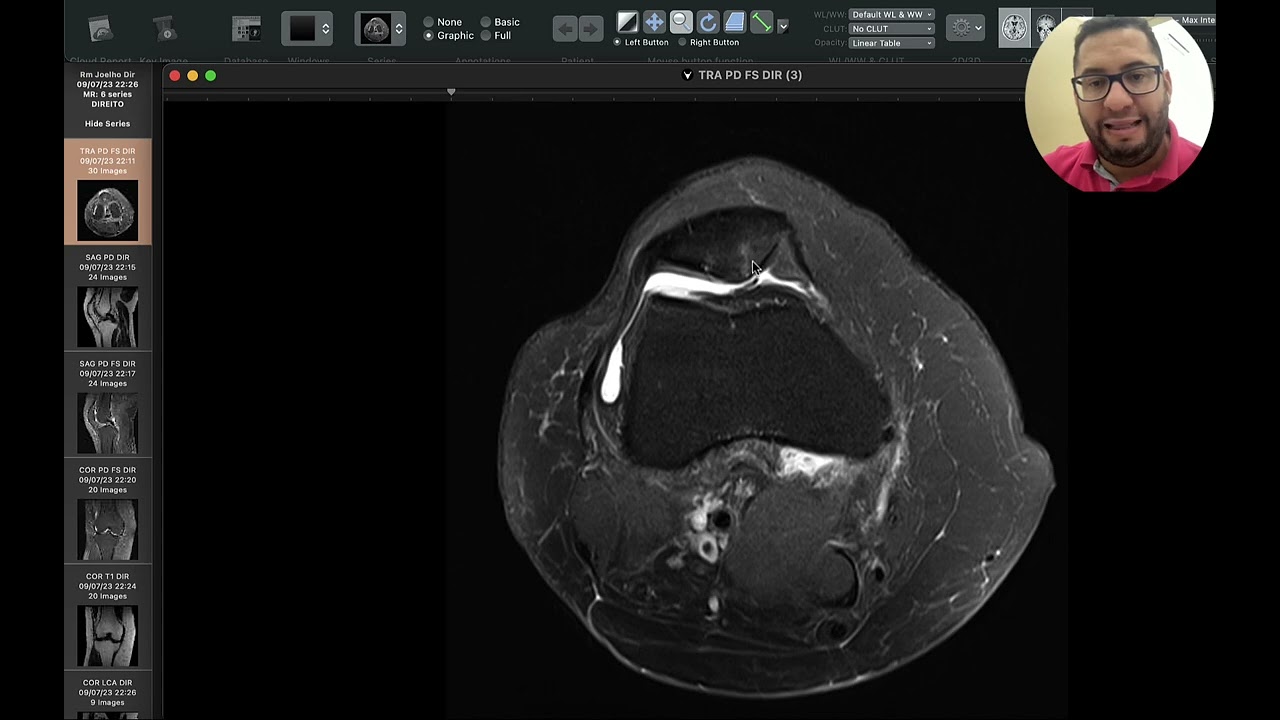Open the Default WL & WW dropdown
Viewport: 1280px width, 720px height.
(891, 15)
